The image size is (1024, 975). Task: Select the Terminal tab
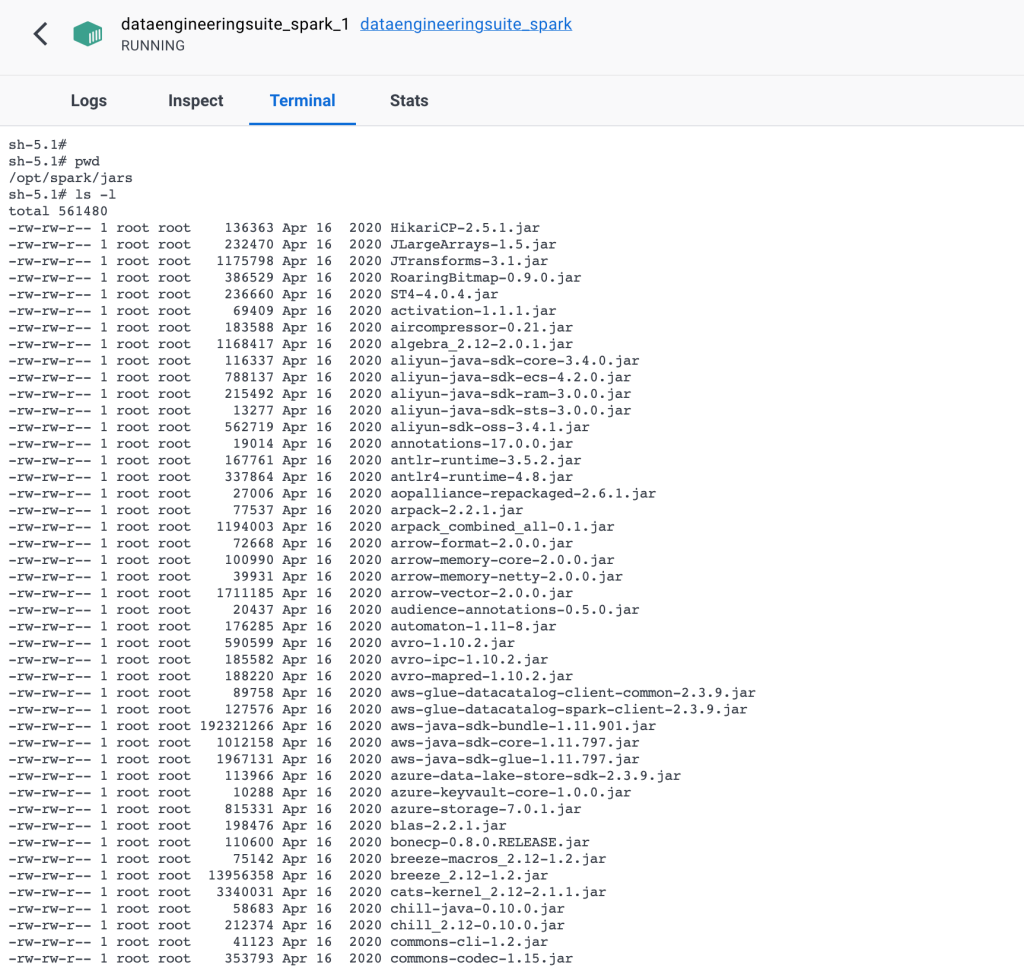pos(302,100)
